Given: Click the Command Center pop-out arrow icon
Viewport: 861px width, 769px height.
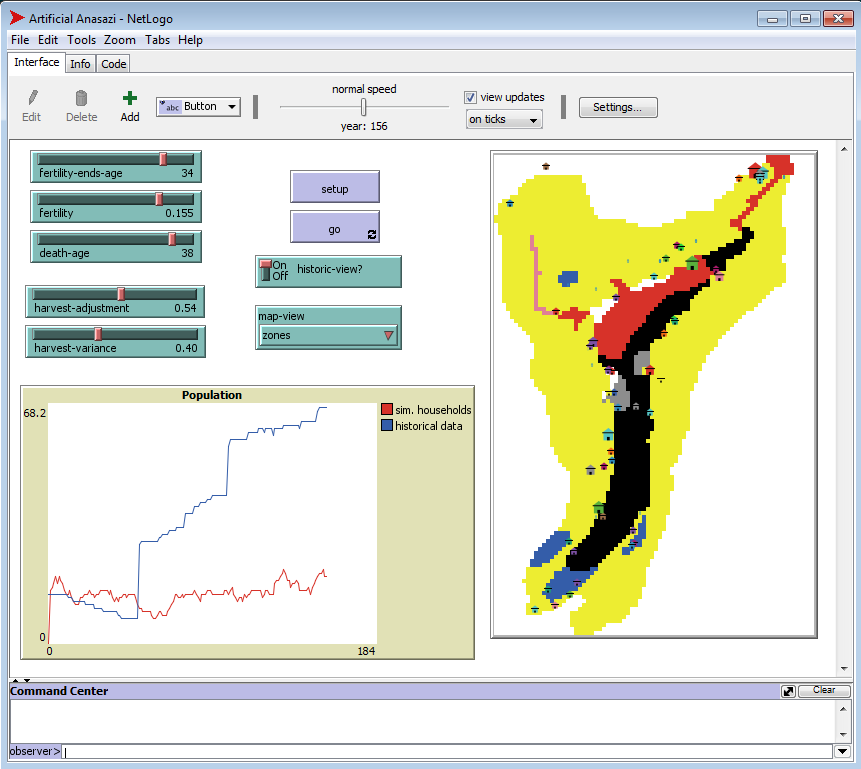Looking at the screenshot, I should pyautogui.click(x=788, y=691).
